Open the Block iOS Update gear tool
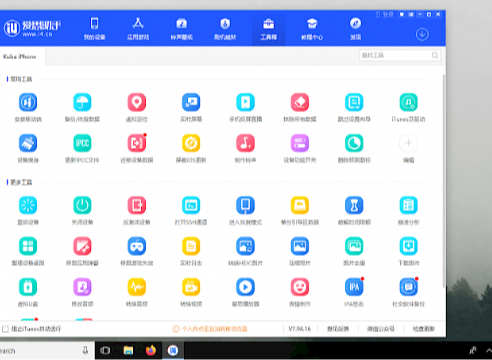The width and height of the screenshot is (492, 360). click(x=191, y=143)
